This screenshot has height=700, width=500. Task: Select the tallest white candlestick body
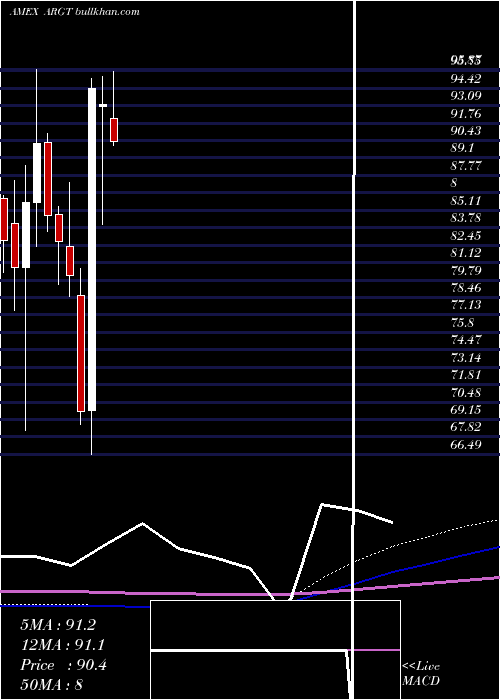point(92,250)
